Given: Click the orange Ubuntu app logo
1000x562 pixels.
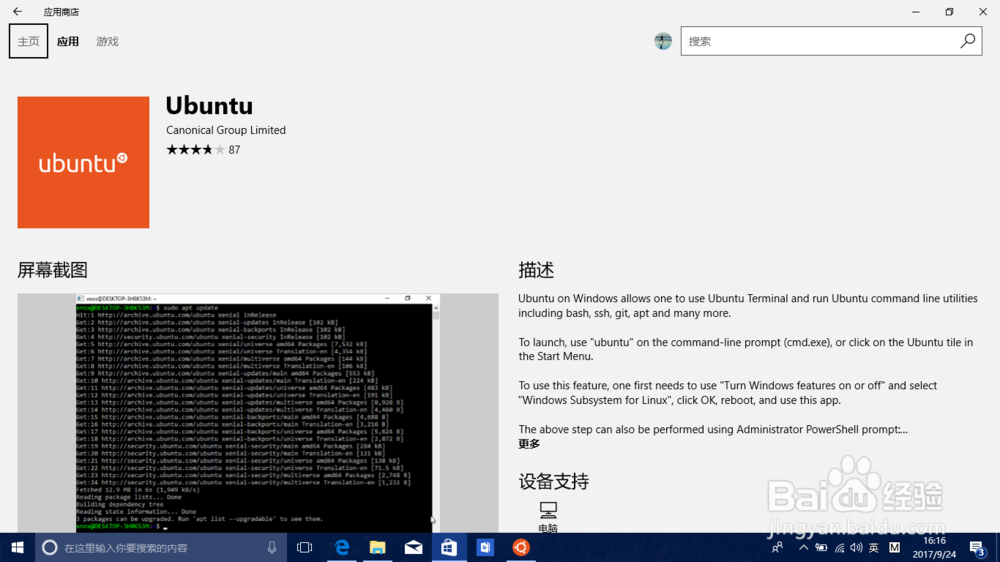Looking at the screenshot, I should 84,162.
